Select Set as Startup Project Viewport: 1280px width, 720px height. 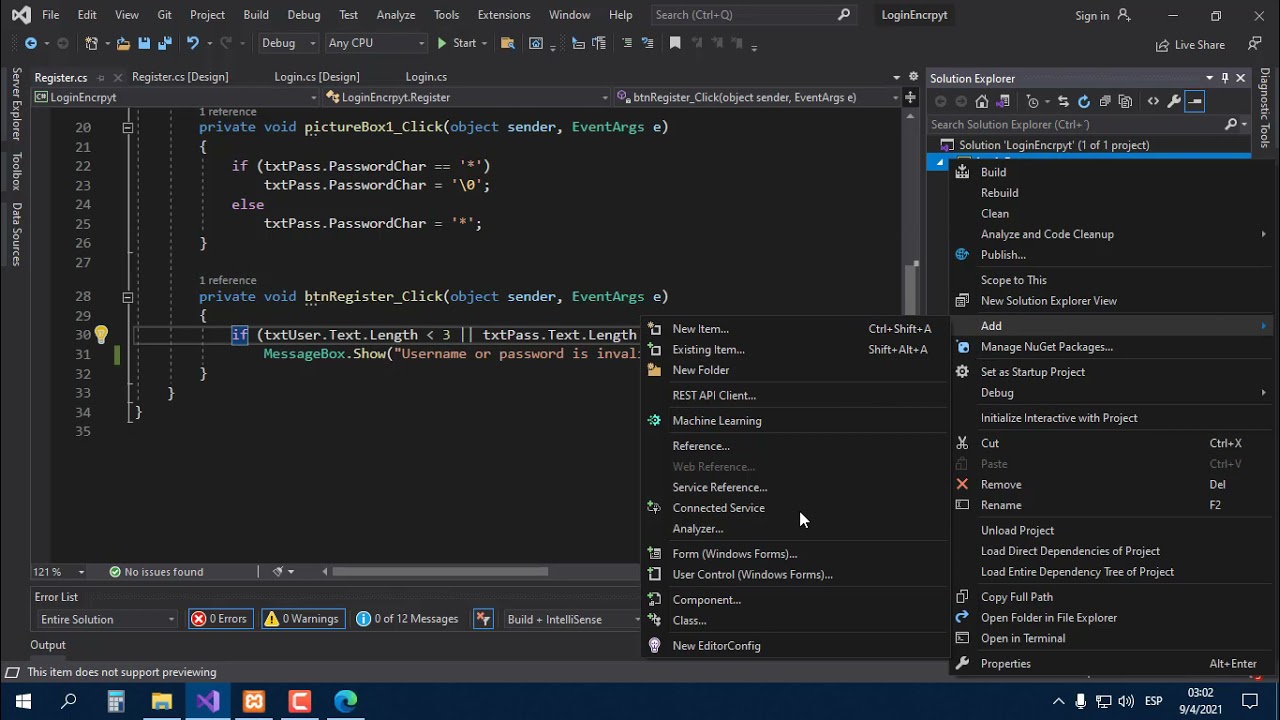[x=1112, y=372]
